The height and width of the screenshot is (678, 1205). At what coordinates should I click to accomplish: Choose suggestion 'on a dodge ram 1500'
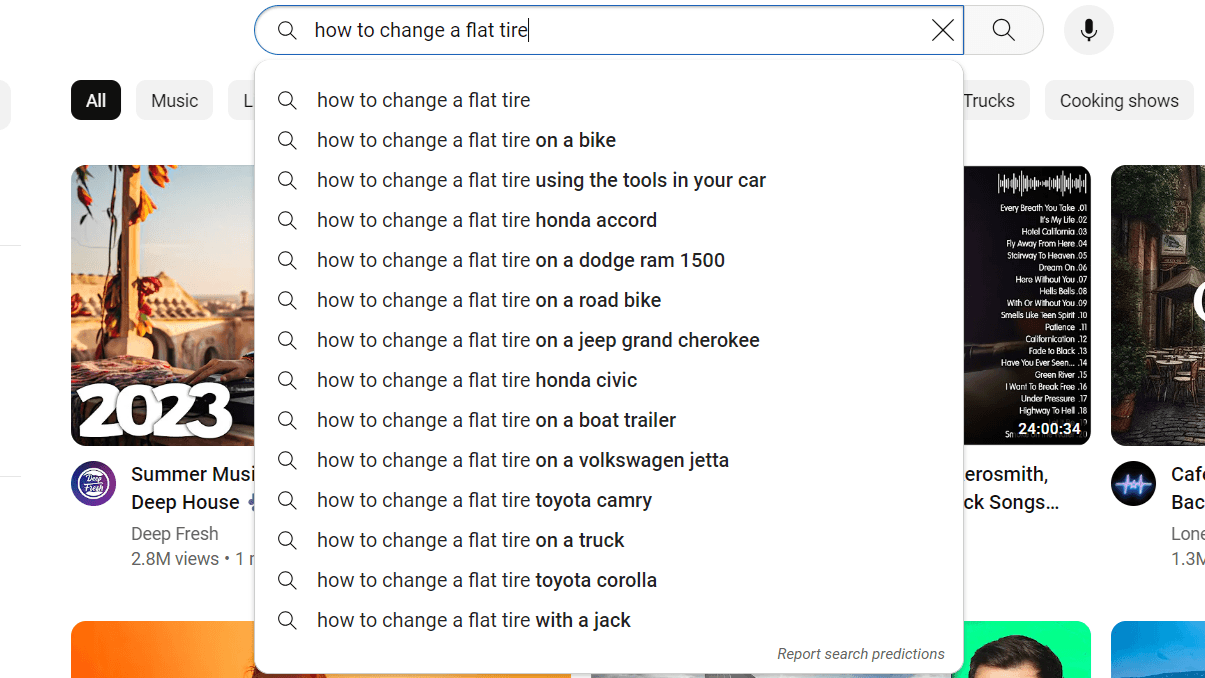pos(521,260)
